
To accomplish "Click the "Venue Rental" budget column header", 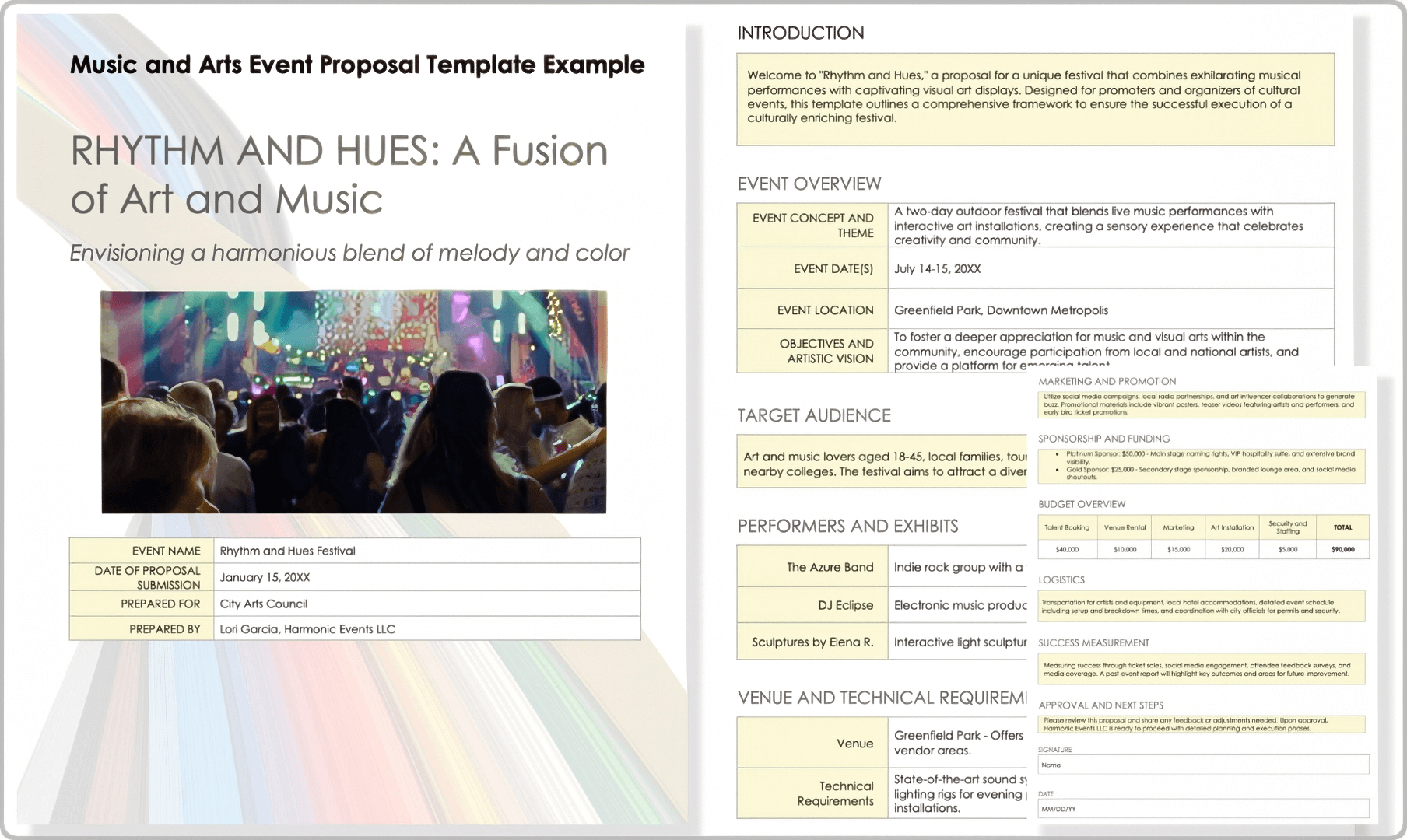I will (1125, 527).
